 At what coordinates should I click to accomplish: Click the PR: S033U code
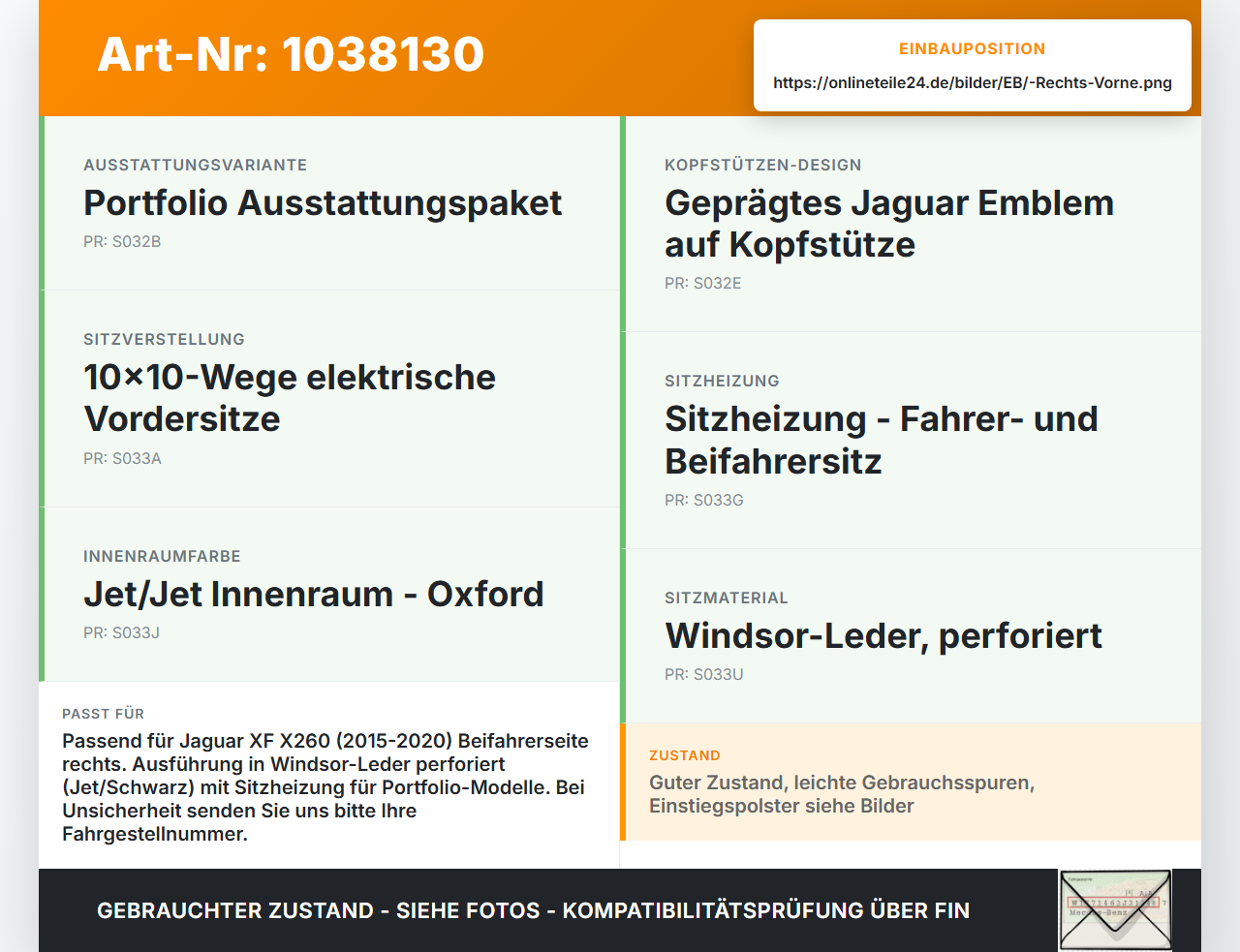pos(704,675)
